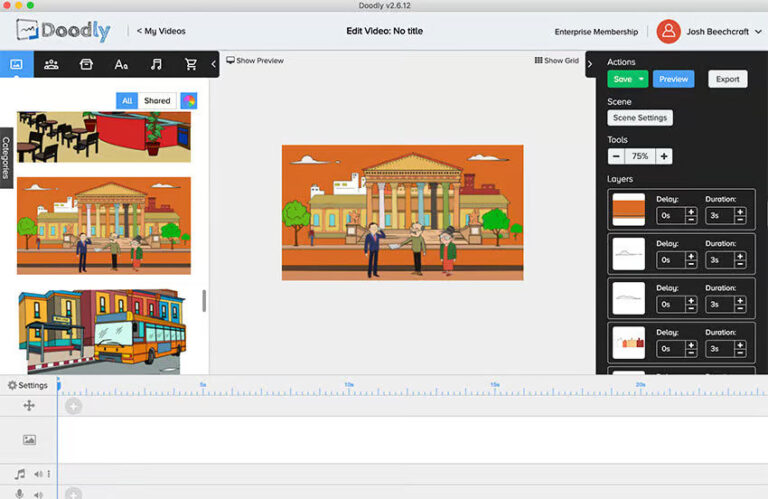Increase delay on the second layer
This screenshot has width=768, height=499.
pyautogui.click(x=691, y=256)
